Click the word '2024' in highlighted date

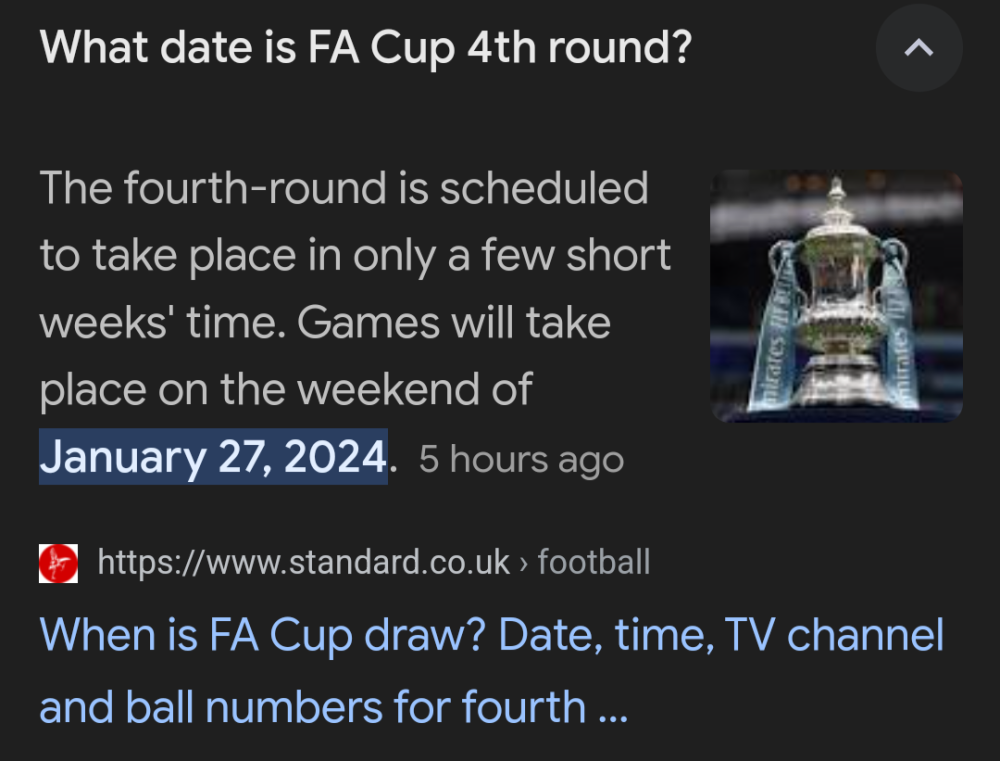335,458
